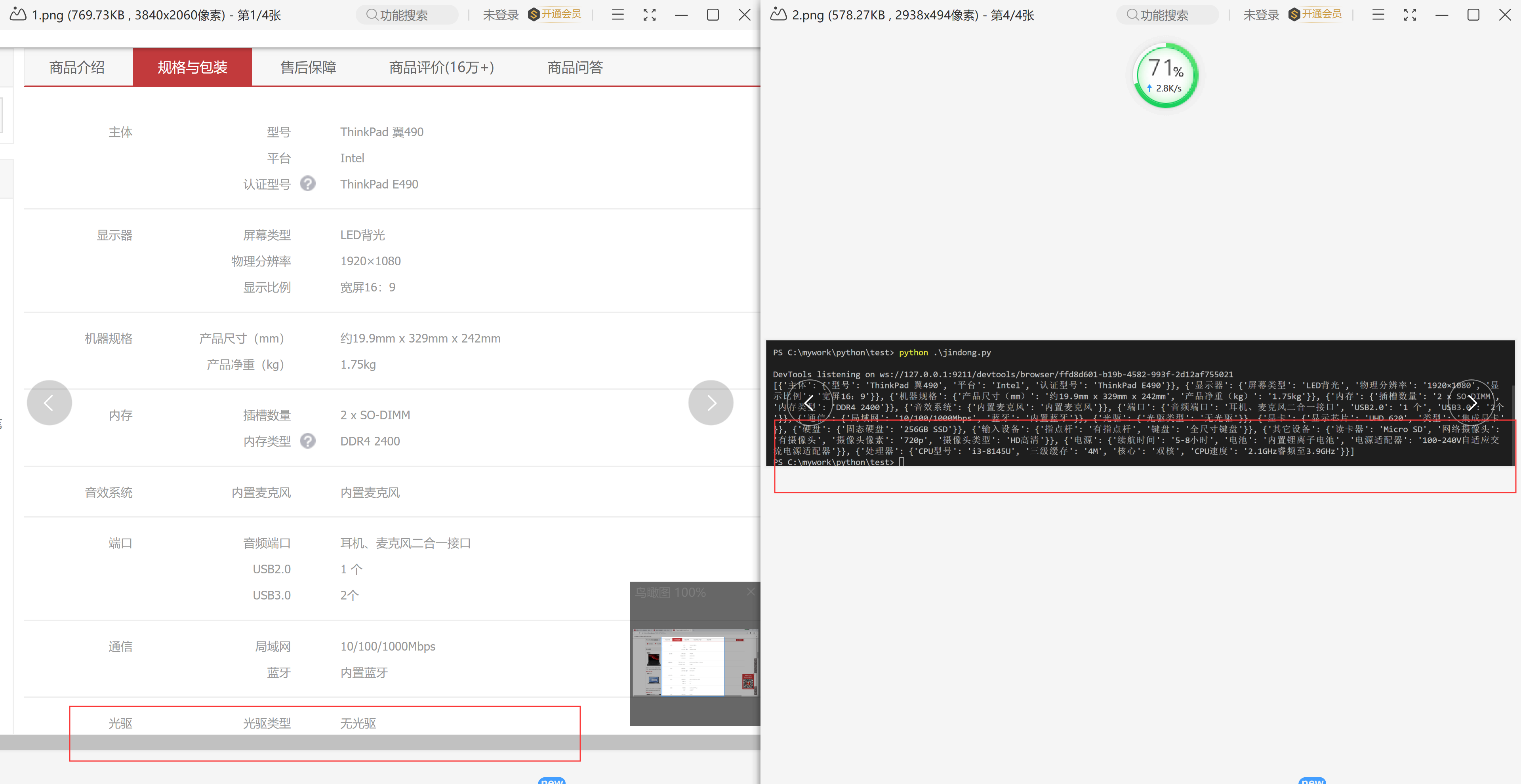The height and width of the screenshot is (784, 1521).
Task: Click the help icon next to 认证型号
Action: coord(308,184)
